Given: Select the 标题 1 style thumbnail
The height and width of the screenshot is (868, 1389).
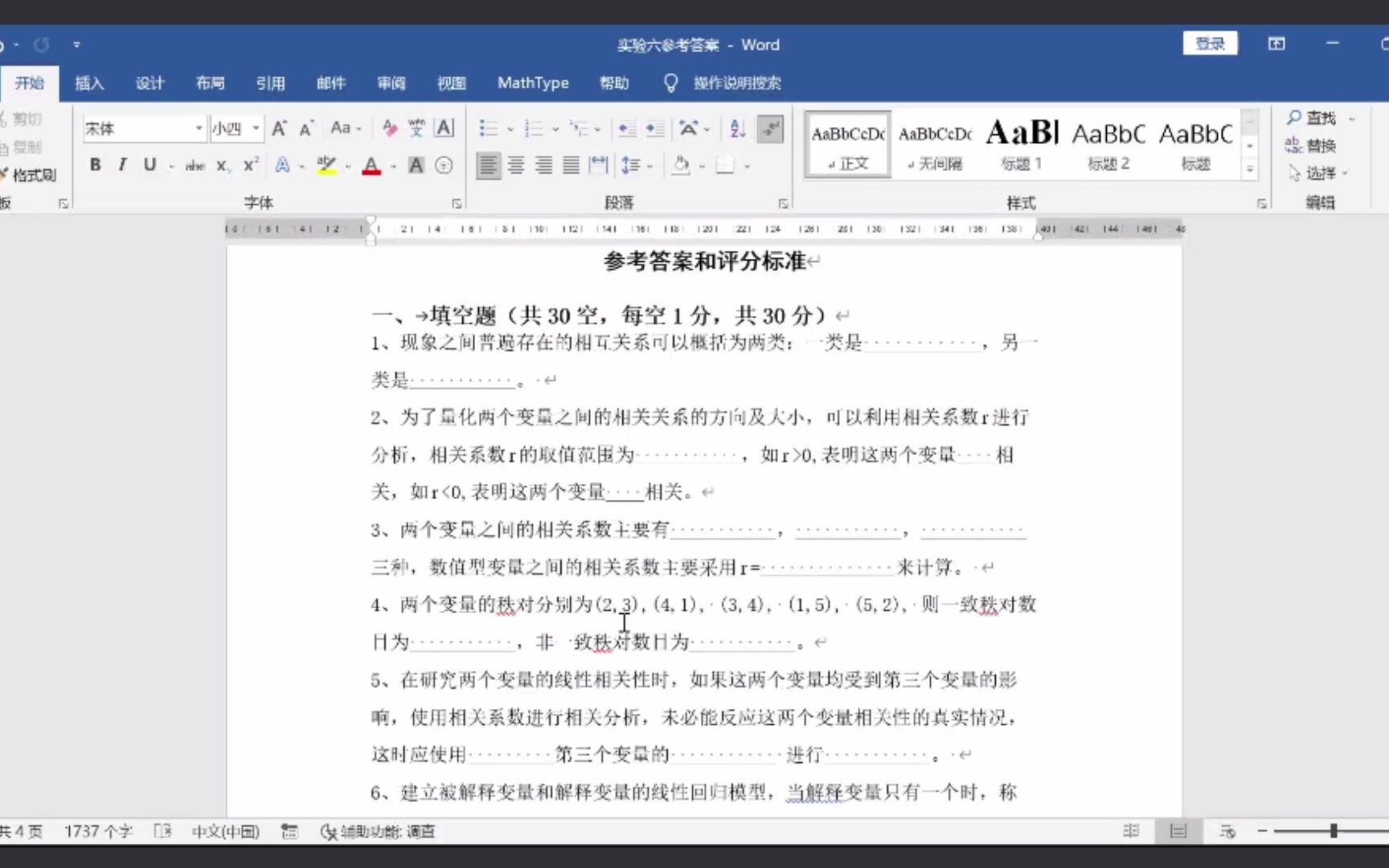Looking at the screenshot, I should pos(1022,143).
